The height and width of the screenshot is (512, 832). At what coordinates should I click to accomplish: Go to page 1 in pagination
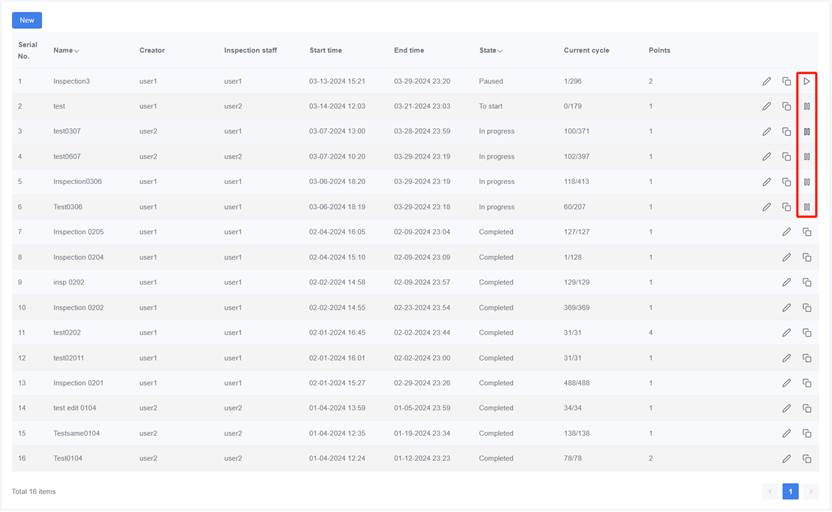(790, 491)
